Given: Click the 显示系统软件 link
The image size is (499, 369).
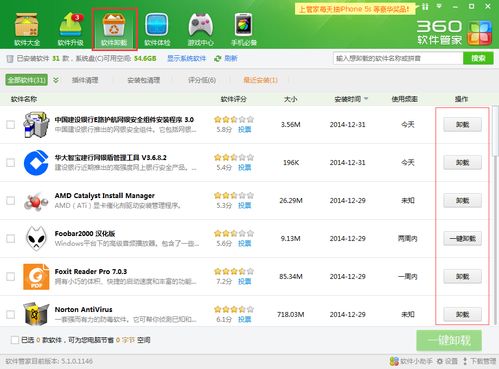Looking at the screenshot, I should [x=187, y=59].
